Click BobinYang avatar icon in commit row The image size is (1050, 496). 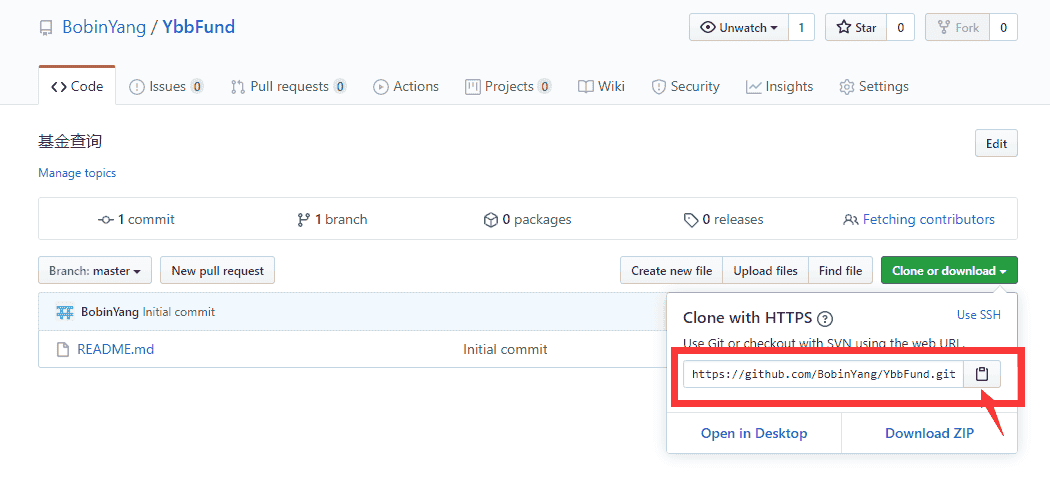pos(64,312)
